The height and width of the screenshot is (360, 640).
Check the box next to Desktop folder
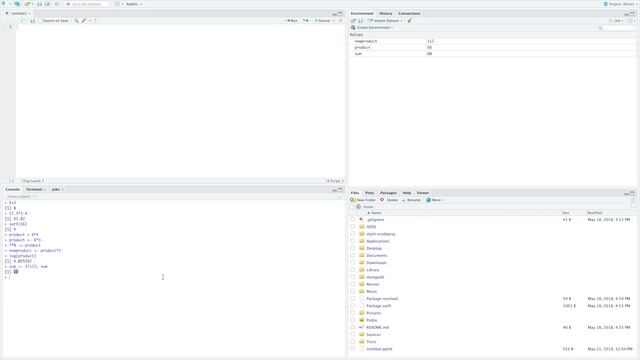pyautogui.click(x=353, y=248)
